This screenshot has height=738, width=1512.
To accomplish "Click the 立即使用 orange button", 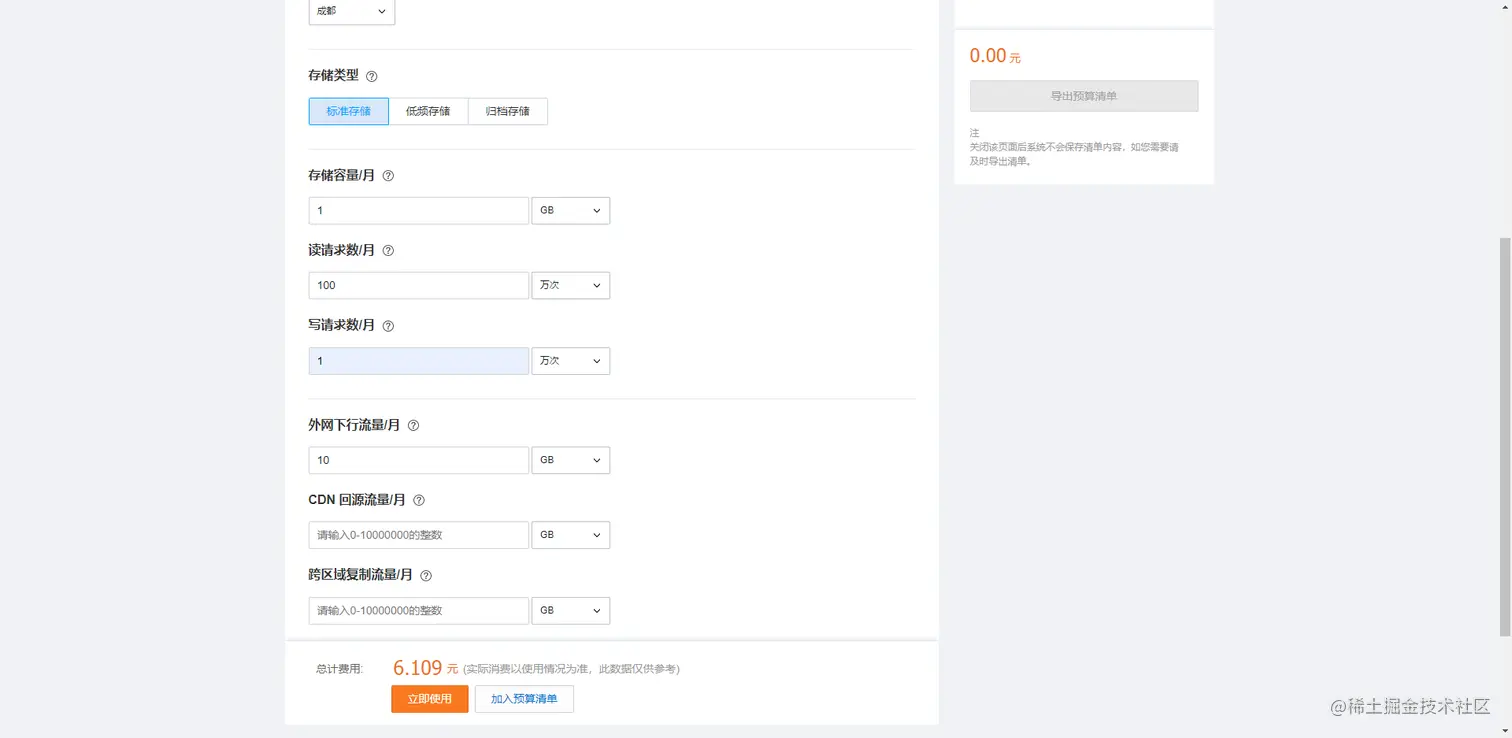I will tap(430, 699).
